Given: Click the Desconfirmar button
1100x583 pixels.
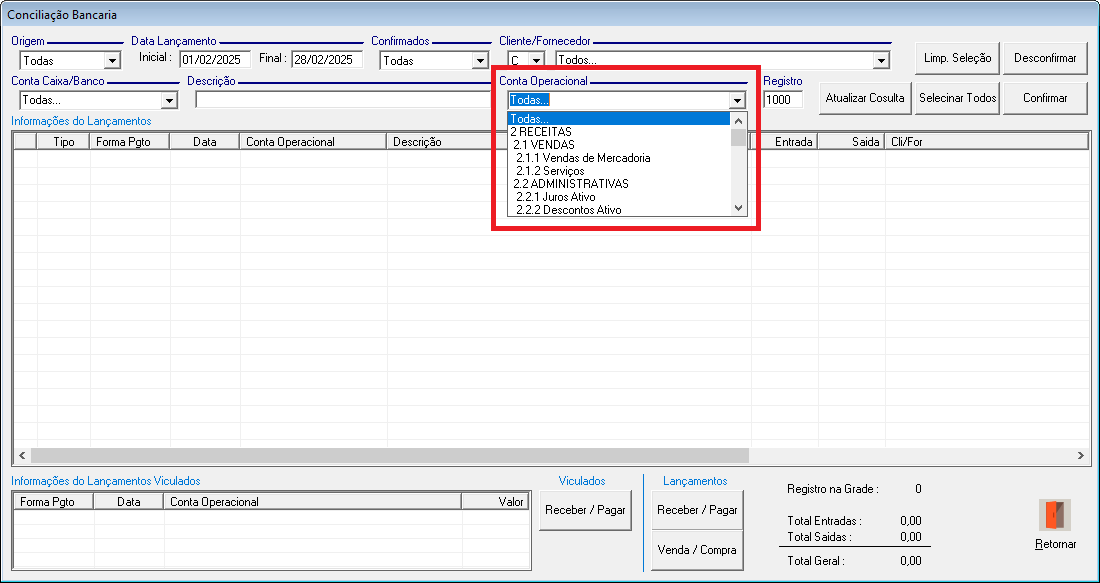Looking at the screenshot, I should tap(1045, 58).
